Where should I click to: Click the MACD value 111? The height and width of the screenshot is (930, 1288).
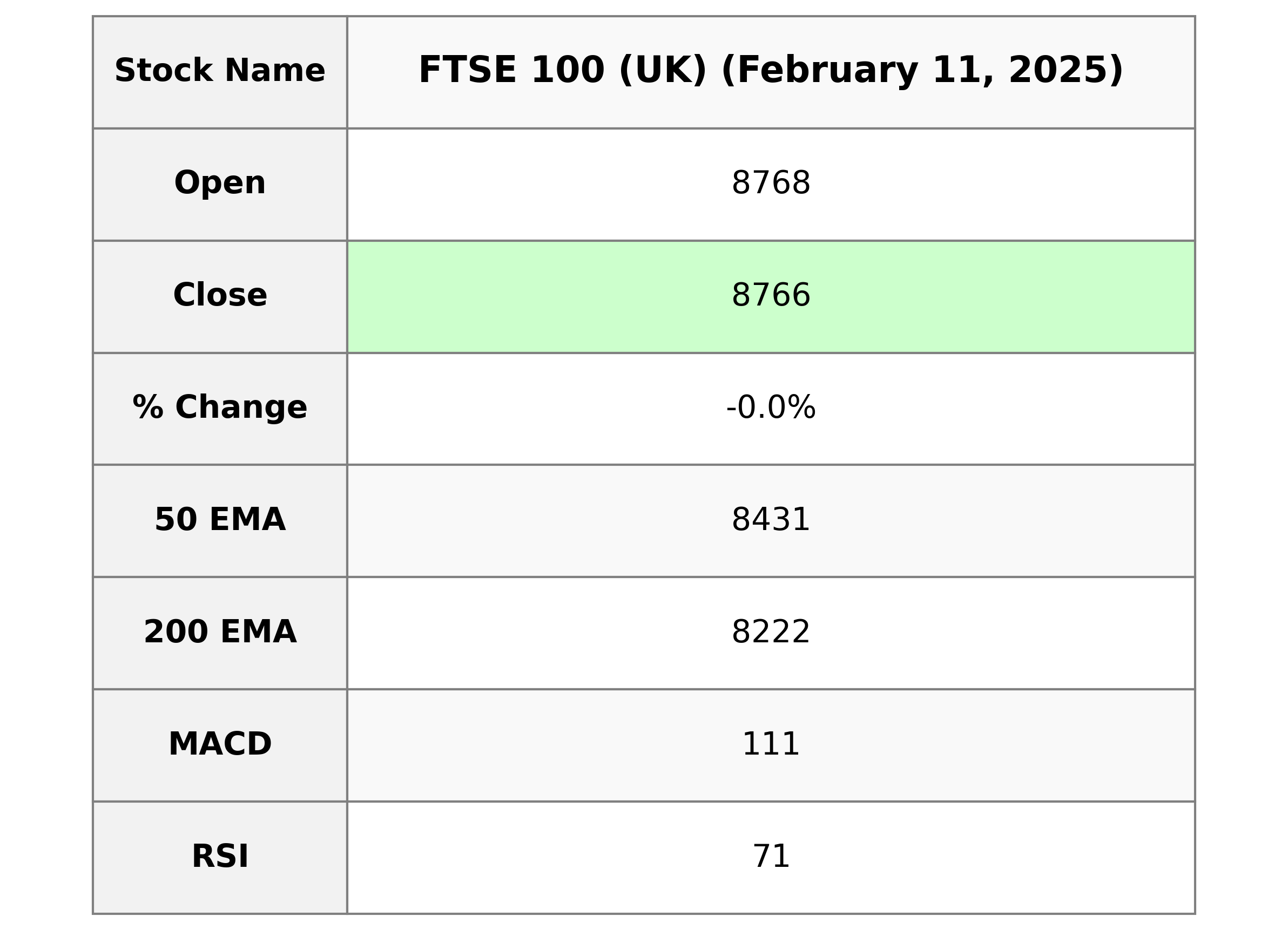(x=771, y=744)
